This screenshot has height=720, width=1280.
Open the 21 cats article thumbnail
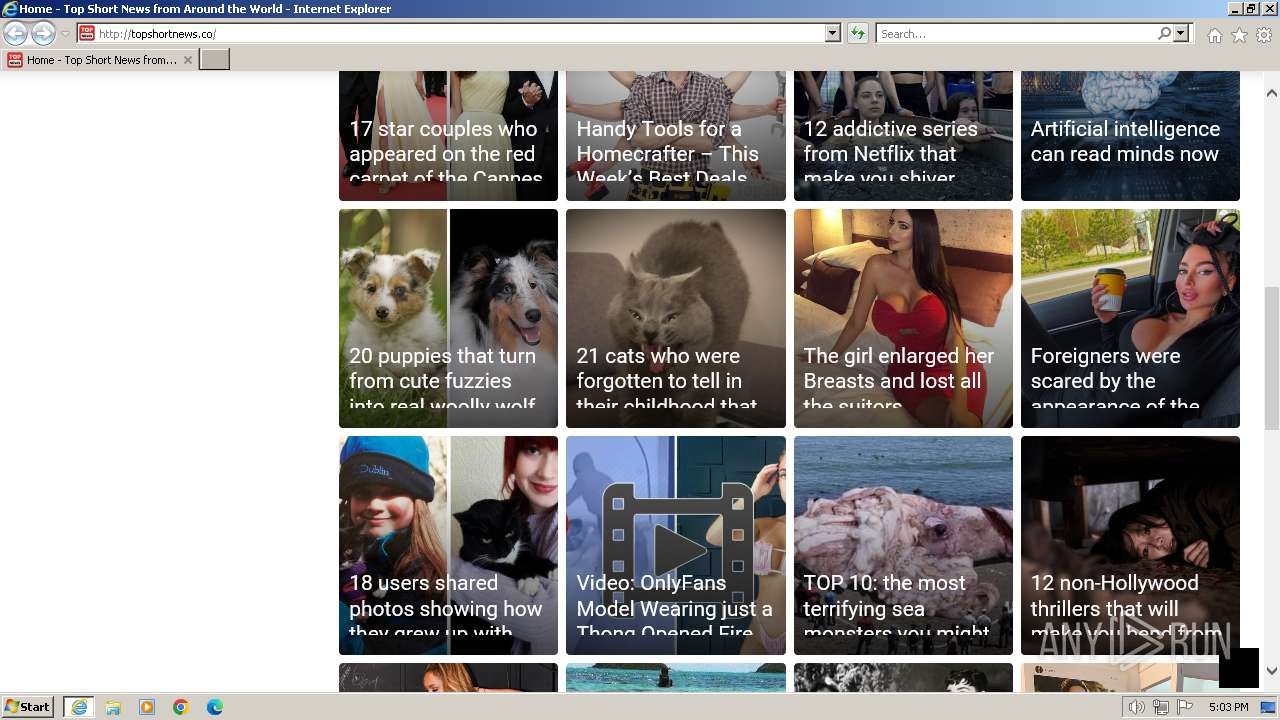(x=676, y=318)
